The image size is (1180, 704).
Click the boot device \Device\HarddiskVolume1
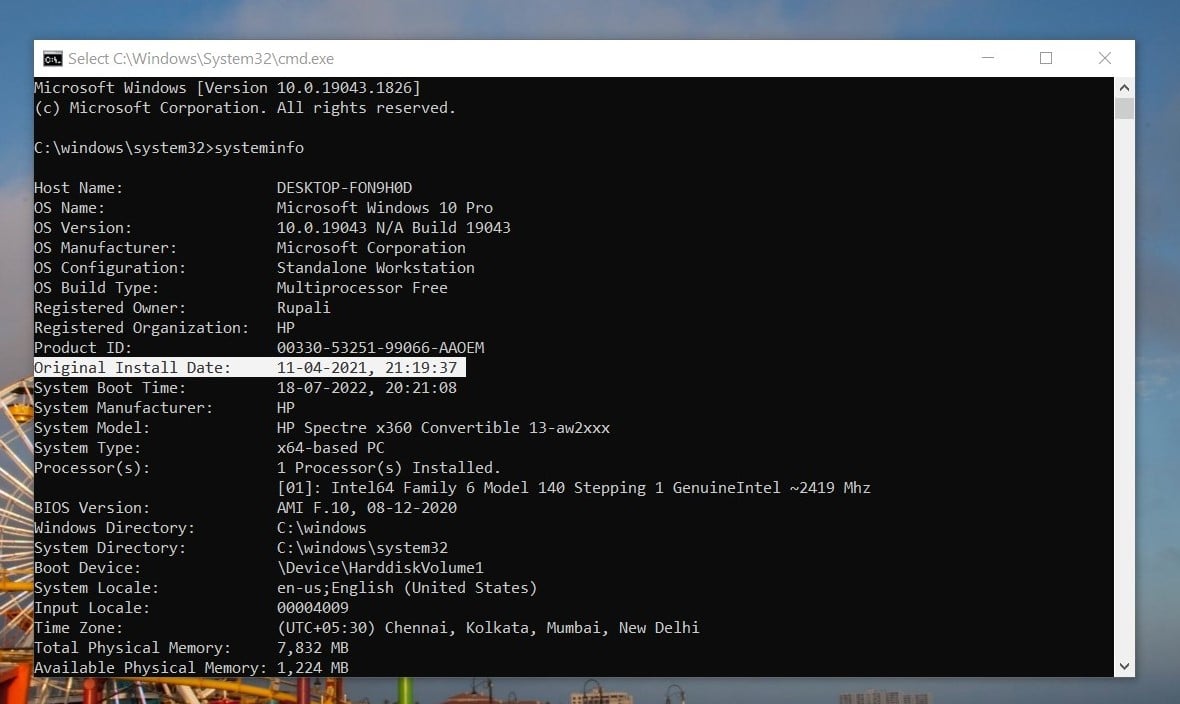(x=380, y=568)
